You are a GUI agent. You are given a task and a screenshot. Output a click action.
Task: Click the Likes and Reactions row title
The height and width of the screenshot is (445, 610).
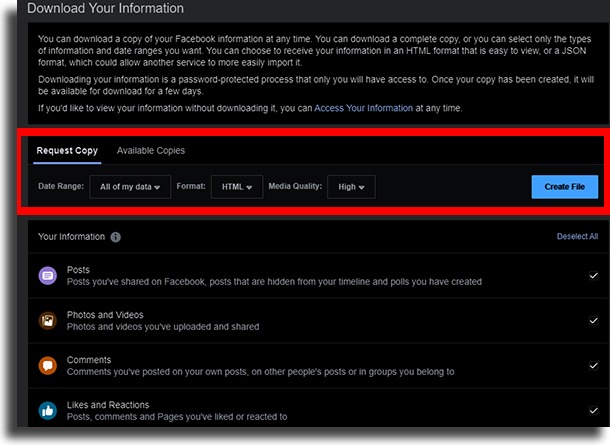[108, 405]
